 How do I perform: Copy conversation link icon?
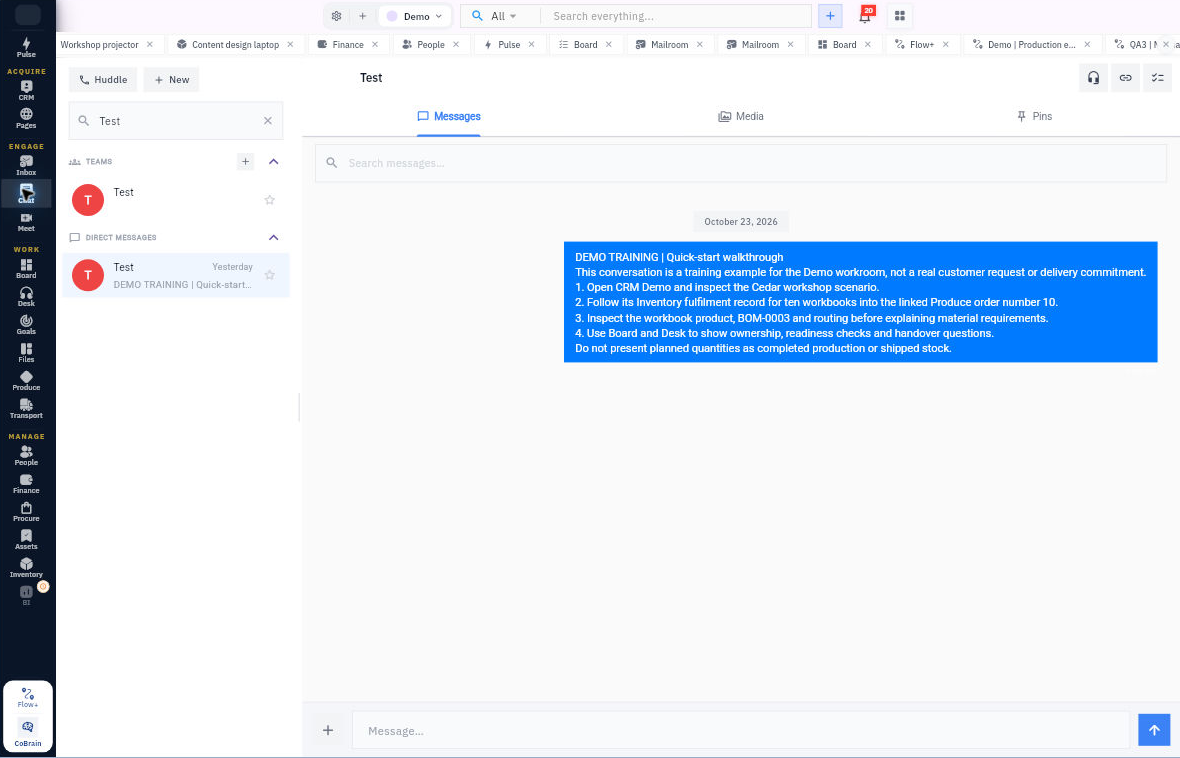point(1125,78)
